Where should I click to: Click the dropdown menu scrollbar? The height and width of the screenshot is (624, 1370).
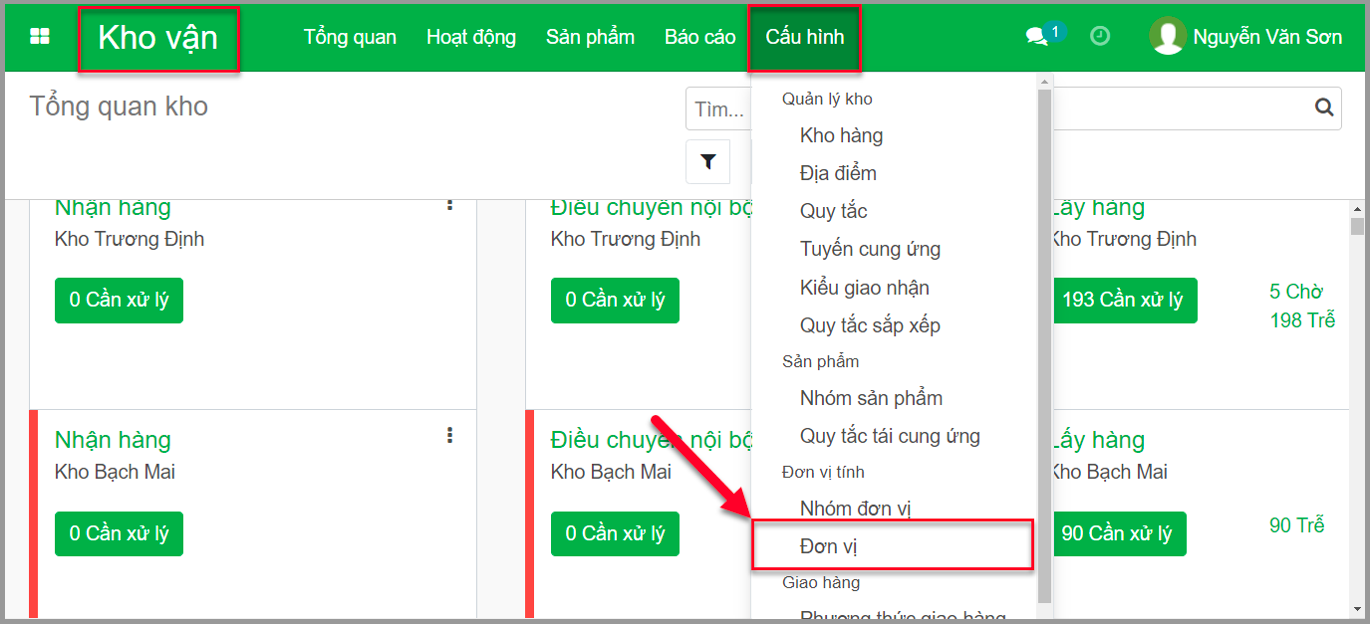[1045, 340]
